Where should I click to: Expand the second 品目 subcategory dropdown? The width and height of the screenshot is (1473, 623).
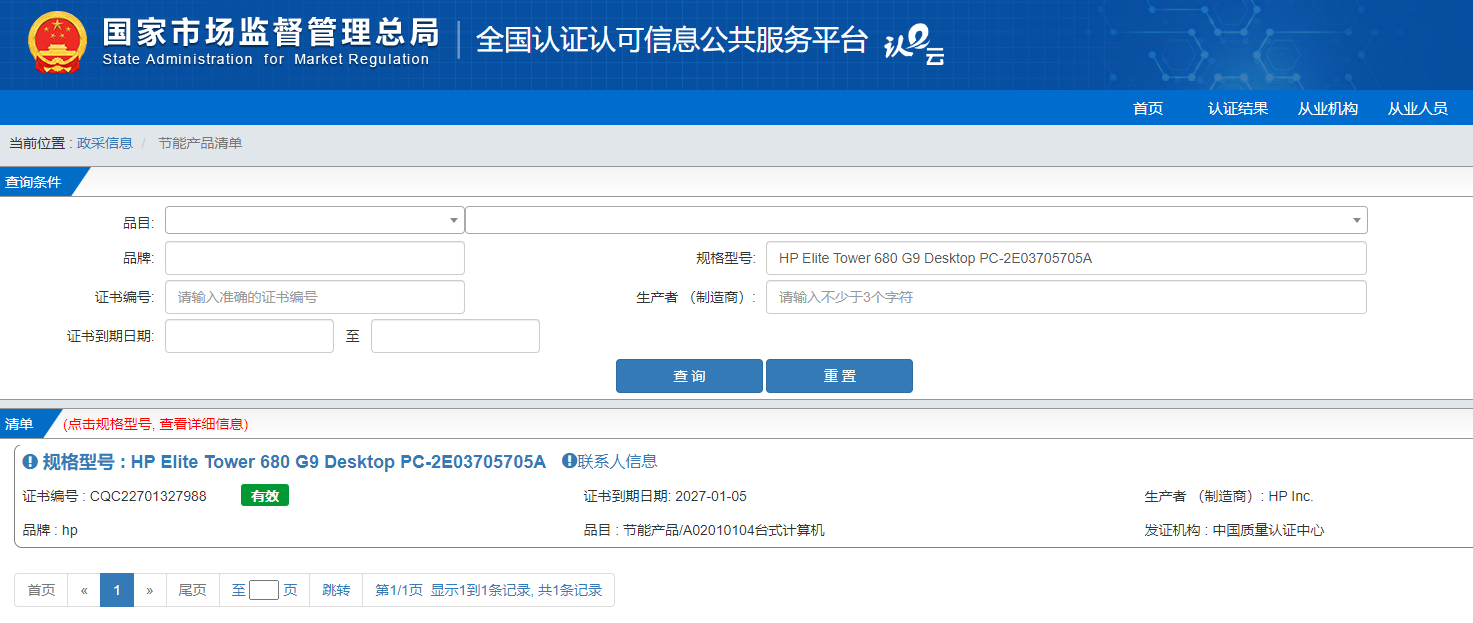916,220
